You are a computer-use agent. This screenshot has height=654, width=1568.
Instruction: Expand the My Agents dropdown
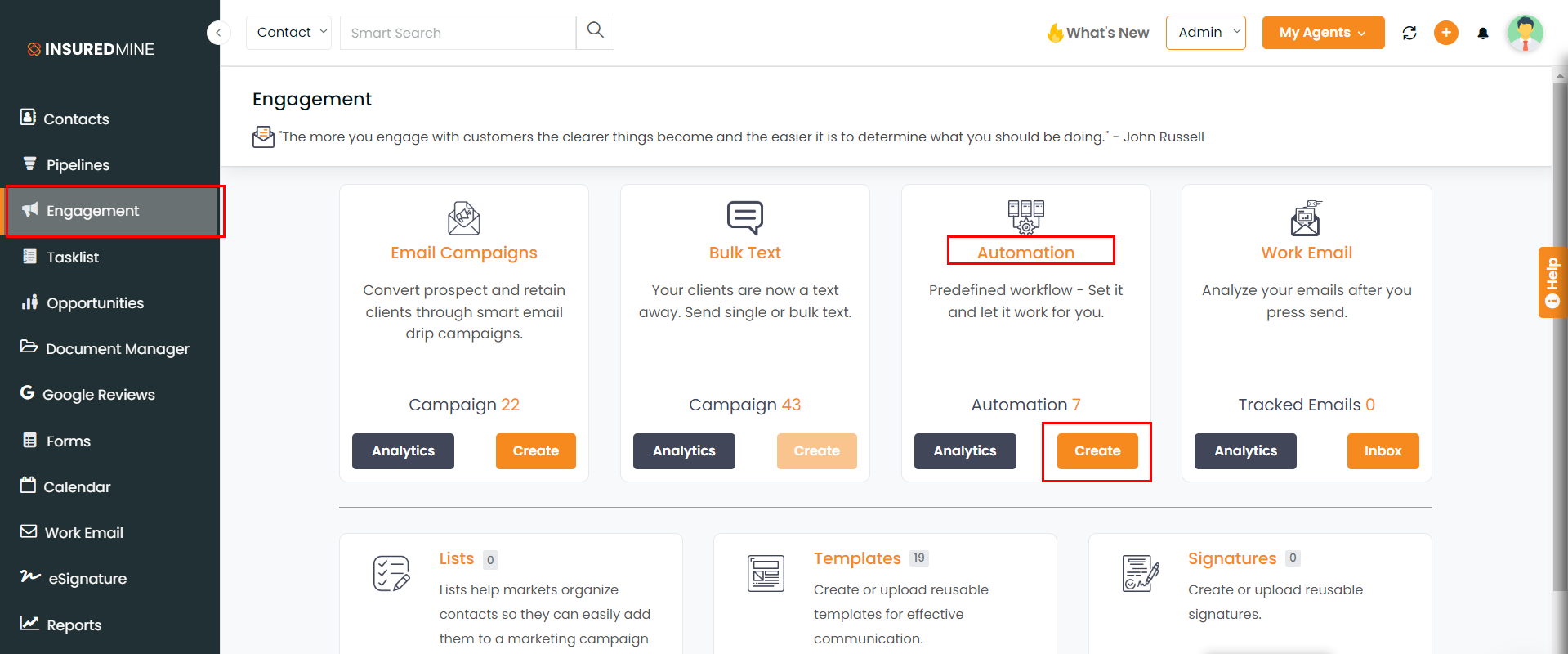click(x=1323, y=33)
